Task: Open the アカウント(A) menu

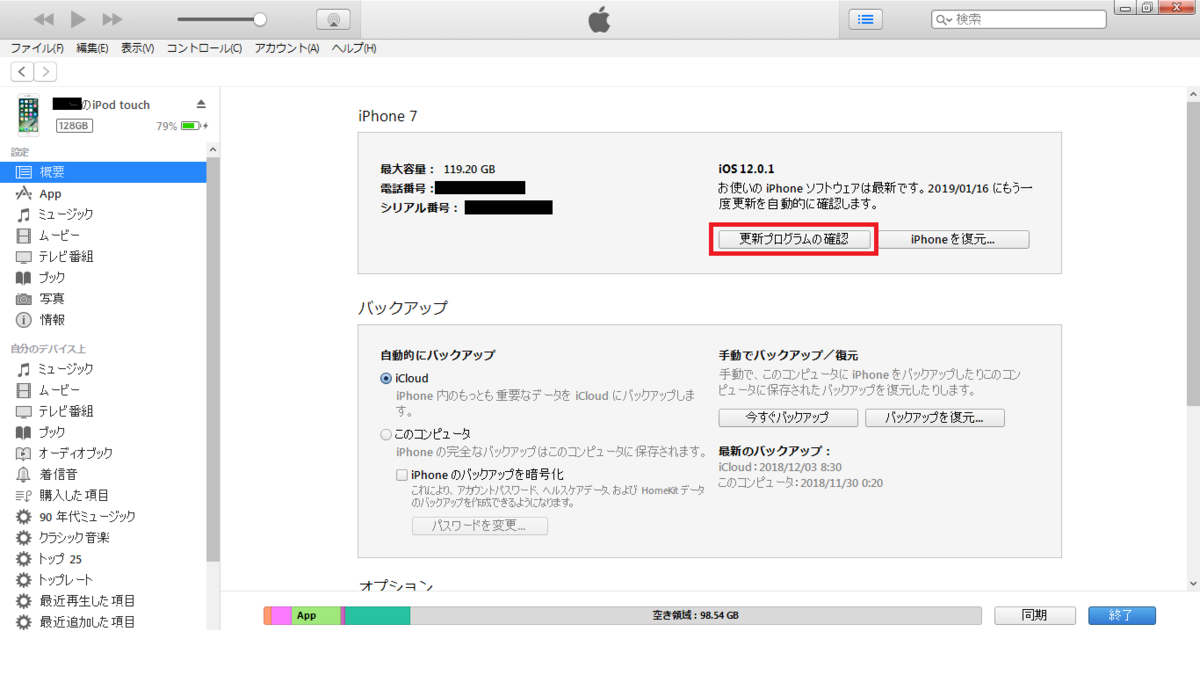Action: pos(286,48)
